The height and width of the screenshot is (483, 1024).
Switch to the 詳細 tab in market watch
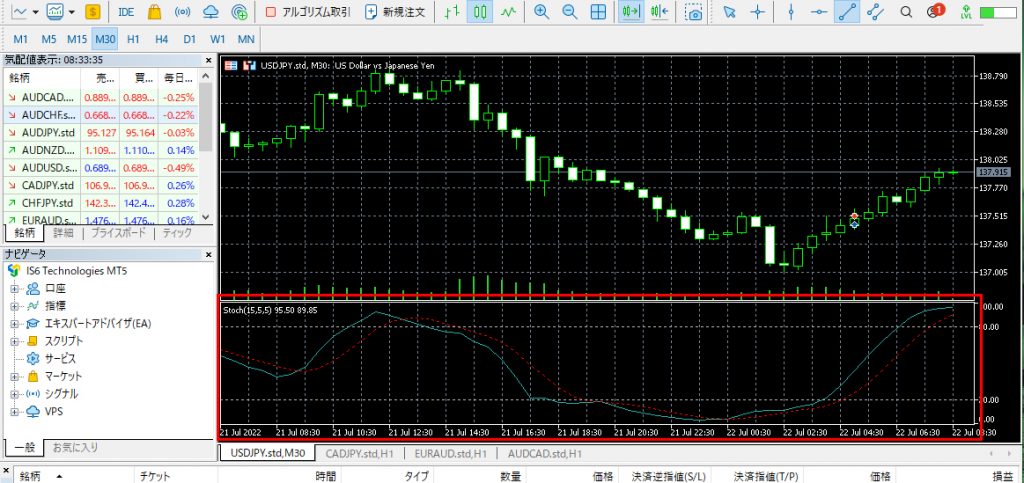[63, 232]
